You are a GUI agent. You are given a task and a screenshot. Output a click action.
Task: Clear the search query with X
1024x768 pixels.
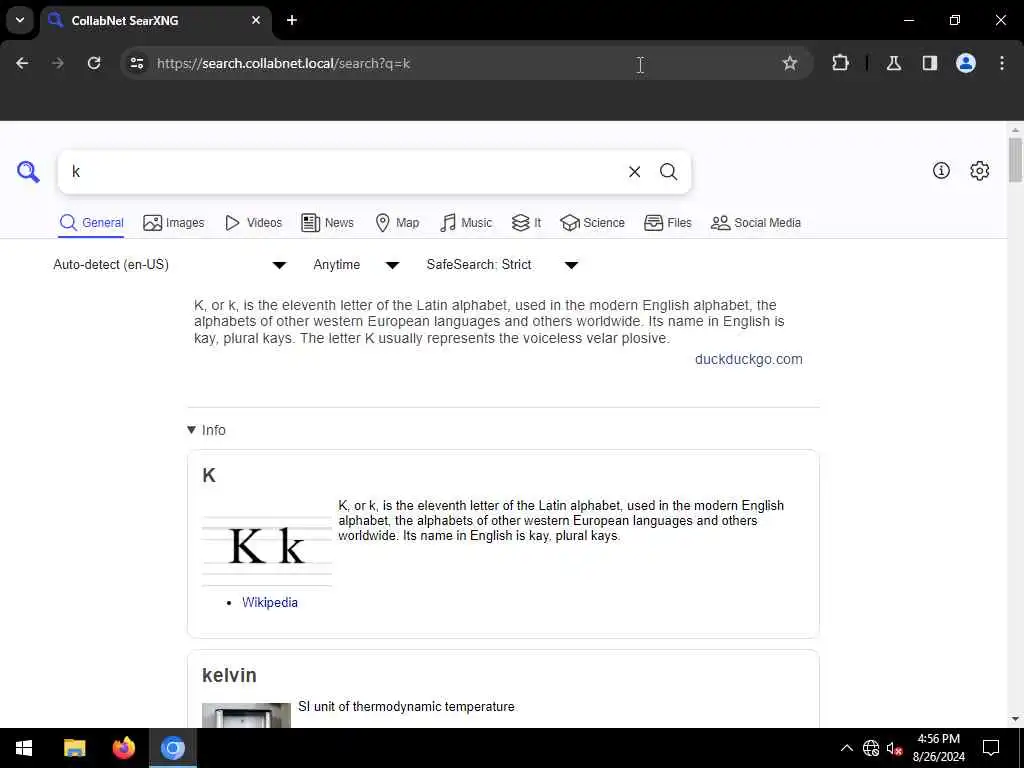tap(634, 172)
